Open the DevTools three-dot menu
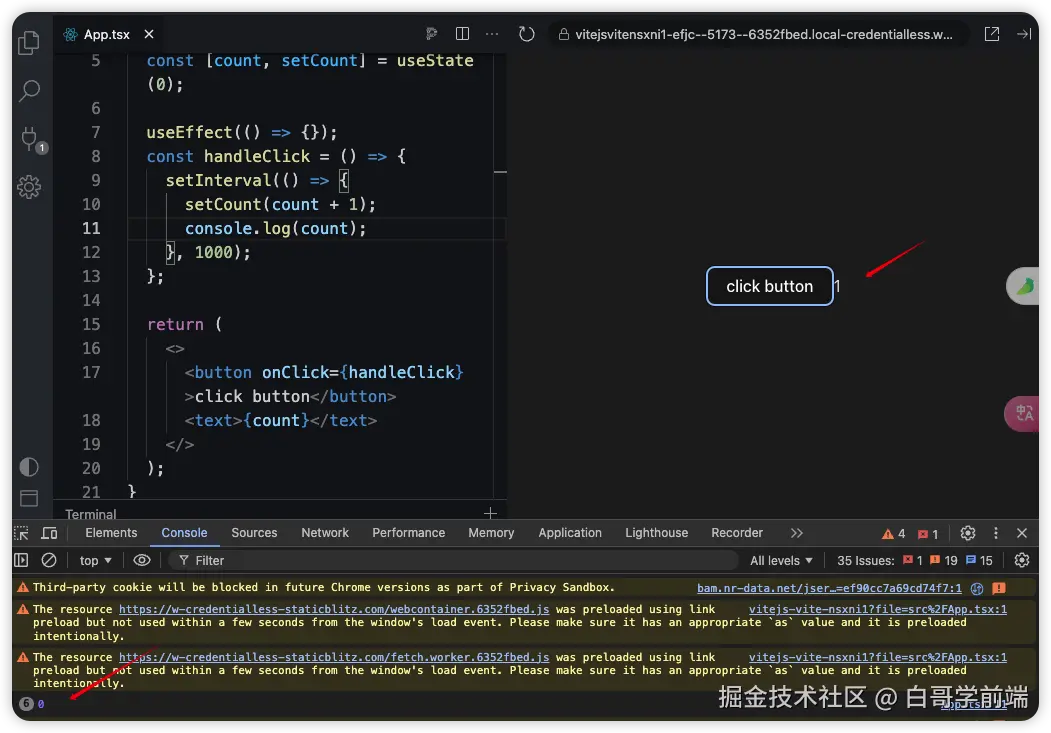Viewport: 1051px width, 733px height. [x=995, y=533]
